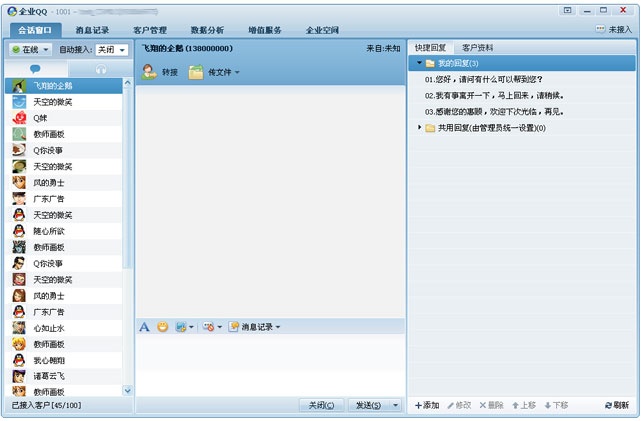The image size is (642, 421).
Task: Click the 随心所欲 penguin avatar
Action: 19,231
